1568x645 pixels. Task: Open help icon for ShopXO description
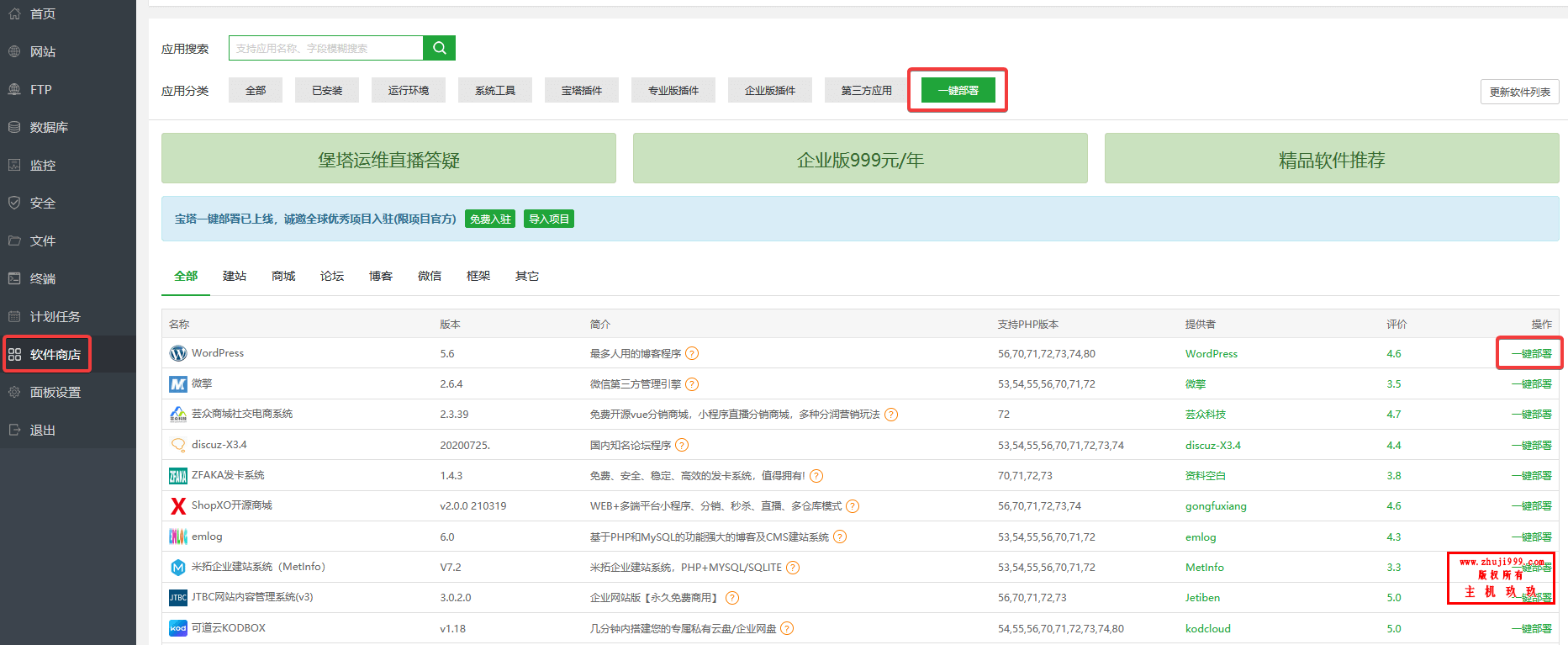[x=853, y=506]
